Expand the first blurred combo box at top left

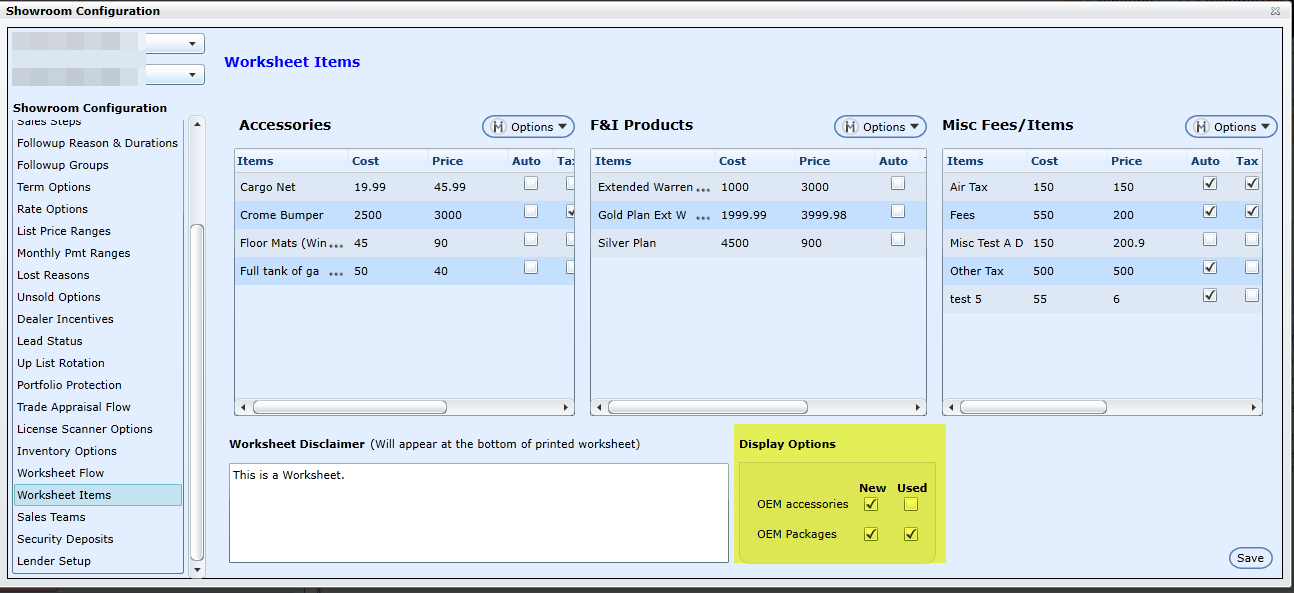(x=191, y=44)
